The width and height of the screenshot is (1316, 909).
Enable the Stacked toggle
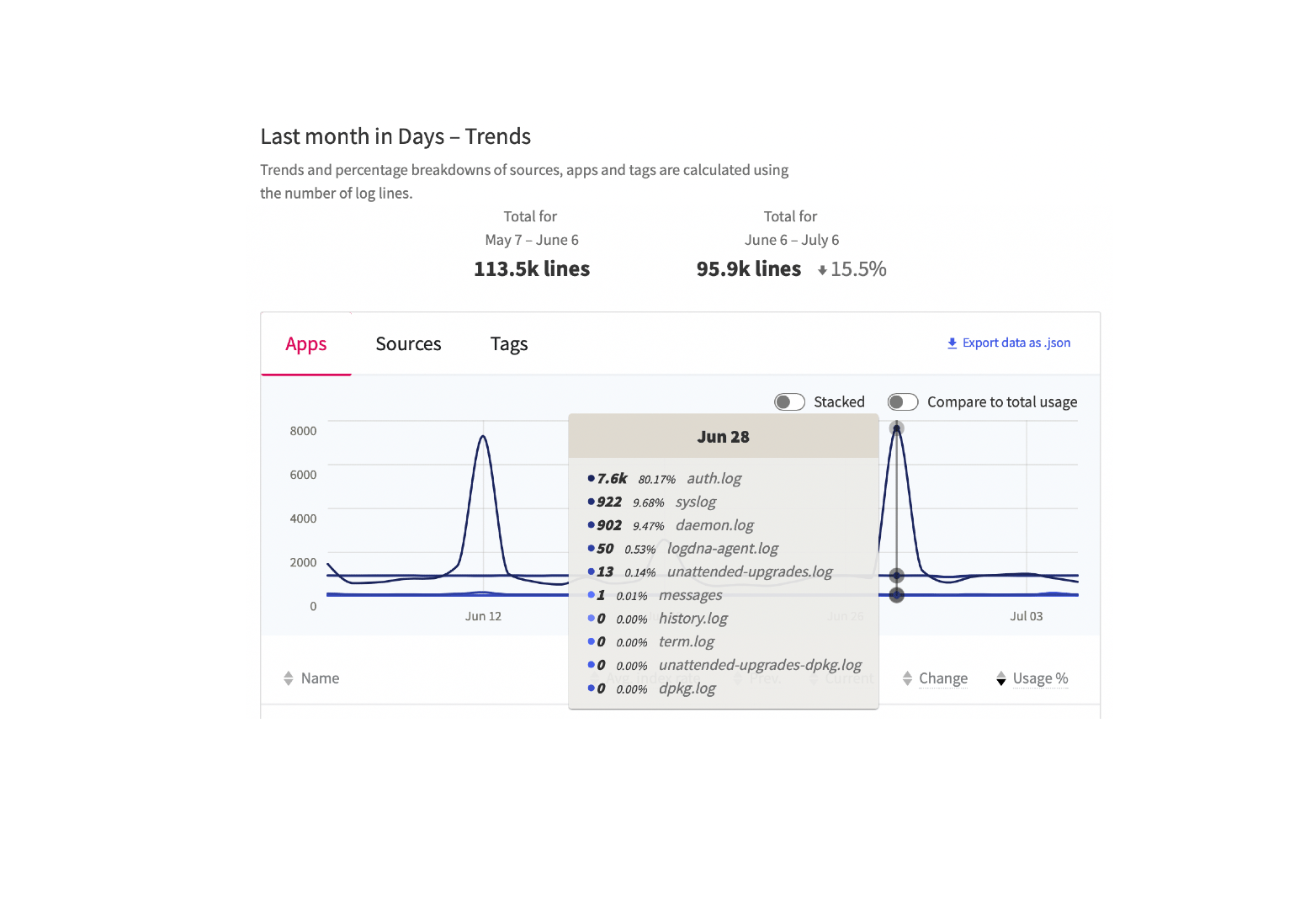pyautogui.click(x=790, y=402)
